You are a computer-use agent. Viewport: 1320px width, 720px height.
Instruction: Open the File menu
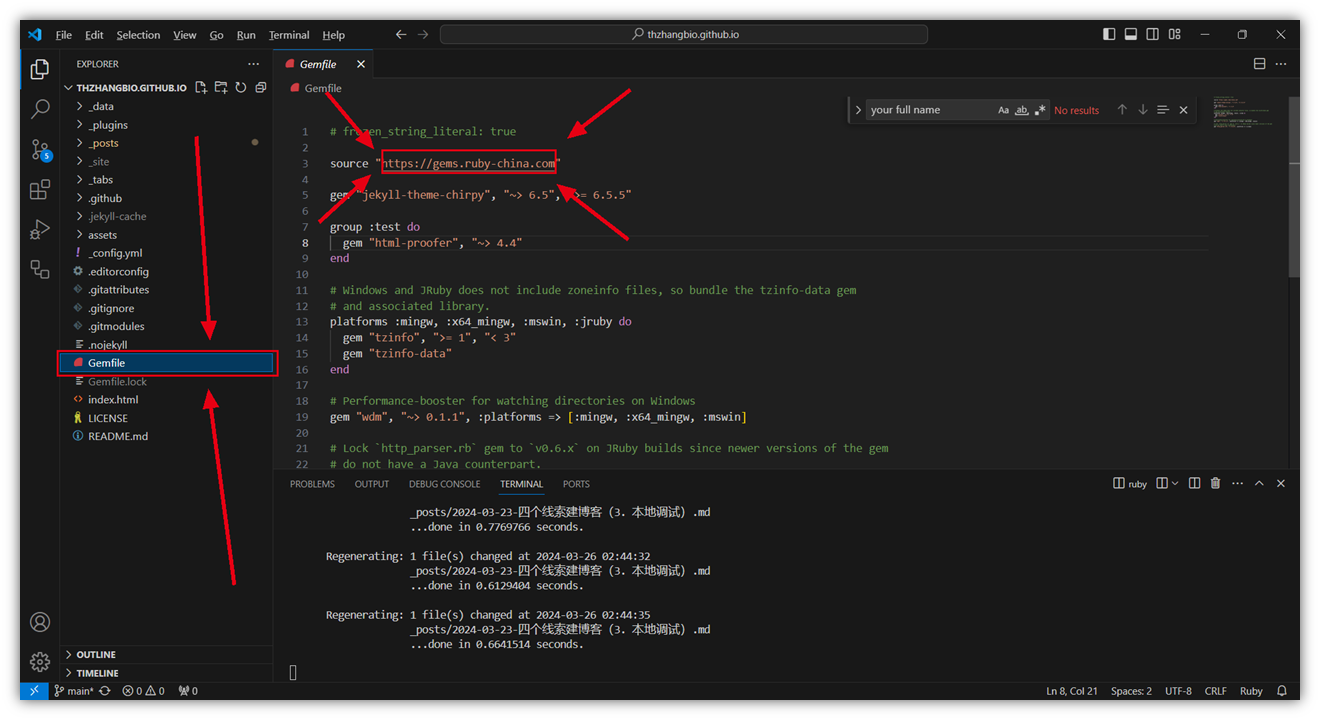63,35
